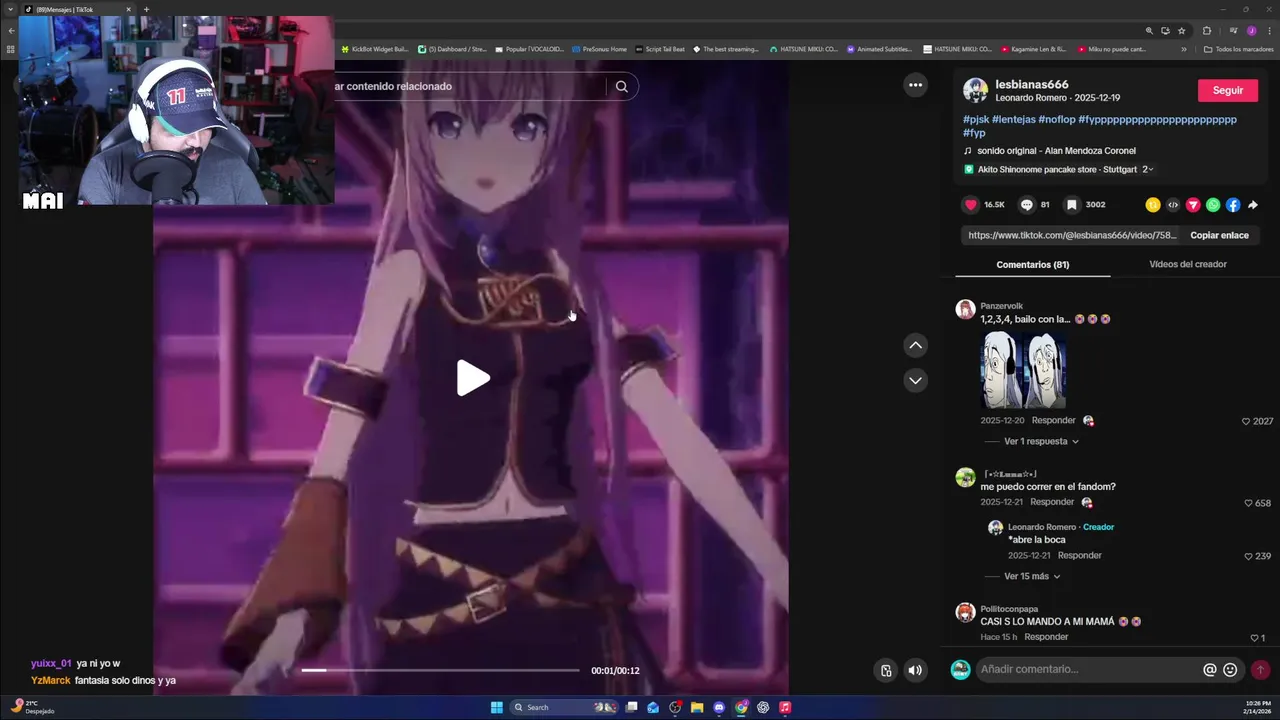Like Panzervolk's comment (2027 likes)

tap(1245, 421)
